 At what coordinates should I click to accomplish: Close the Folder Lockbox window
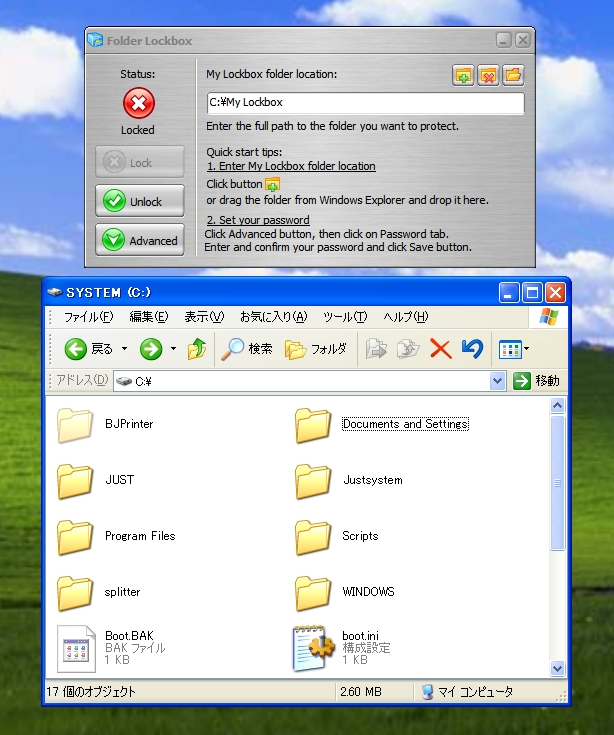point(523,40)
